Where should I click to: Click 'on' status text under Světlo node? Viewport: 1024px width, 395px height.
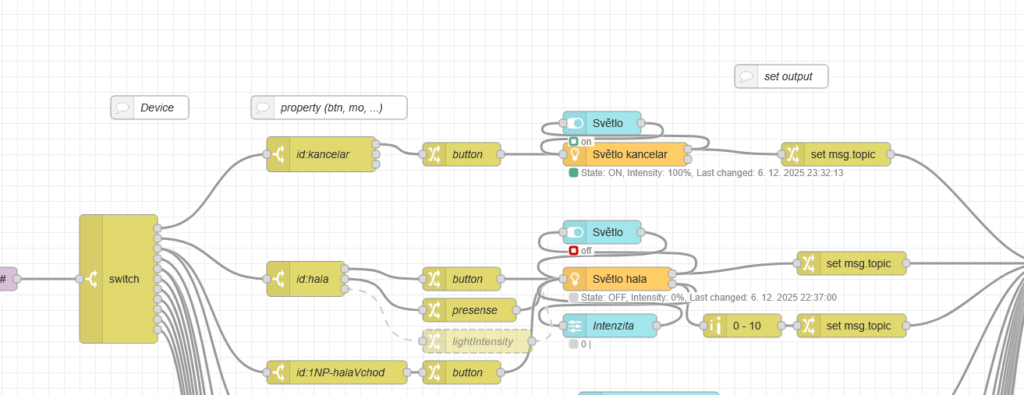(586, 141)
